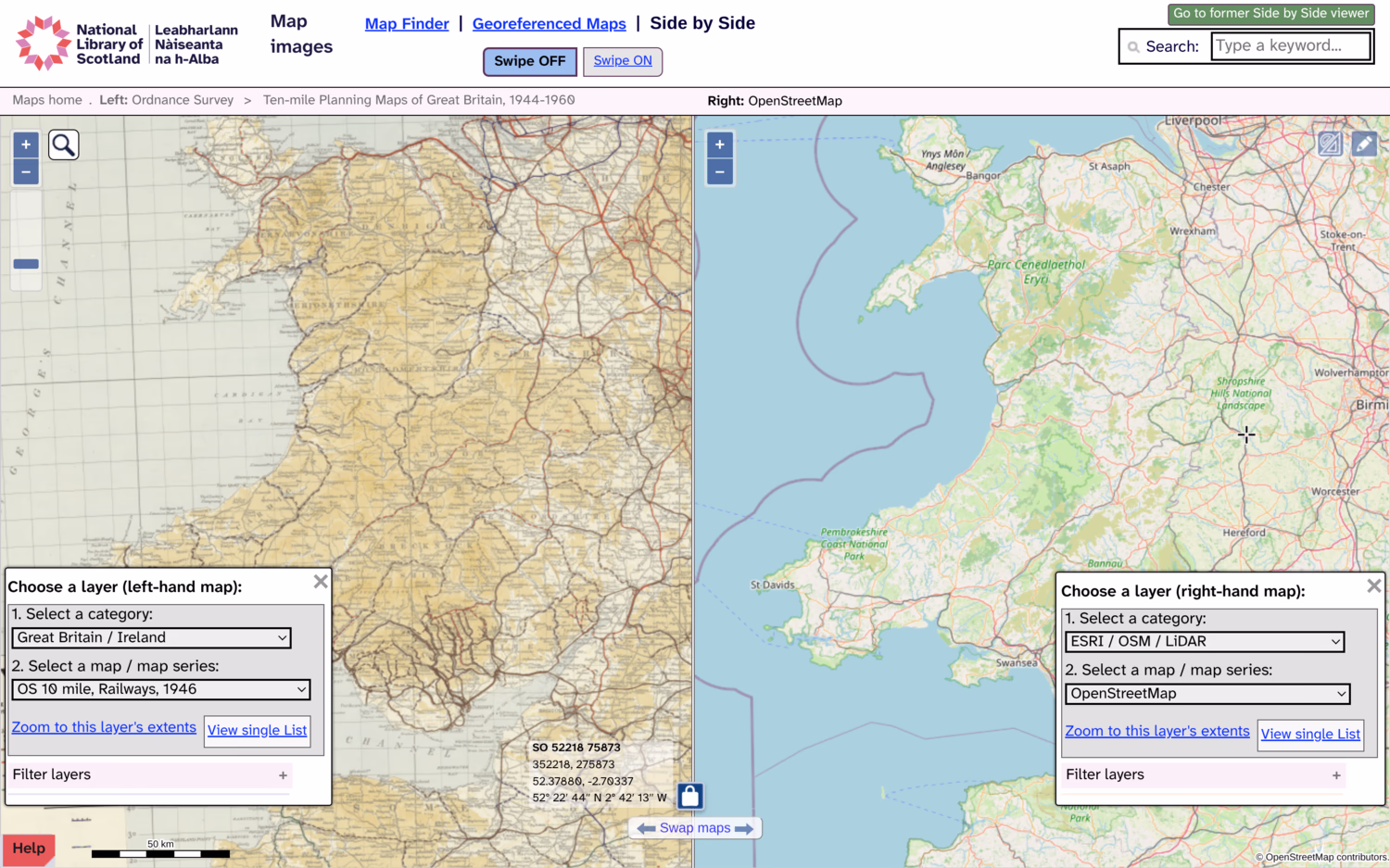Zoom to left layer's extents link
Screen dimensions: 1390x868
104,727
